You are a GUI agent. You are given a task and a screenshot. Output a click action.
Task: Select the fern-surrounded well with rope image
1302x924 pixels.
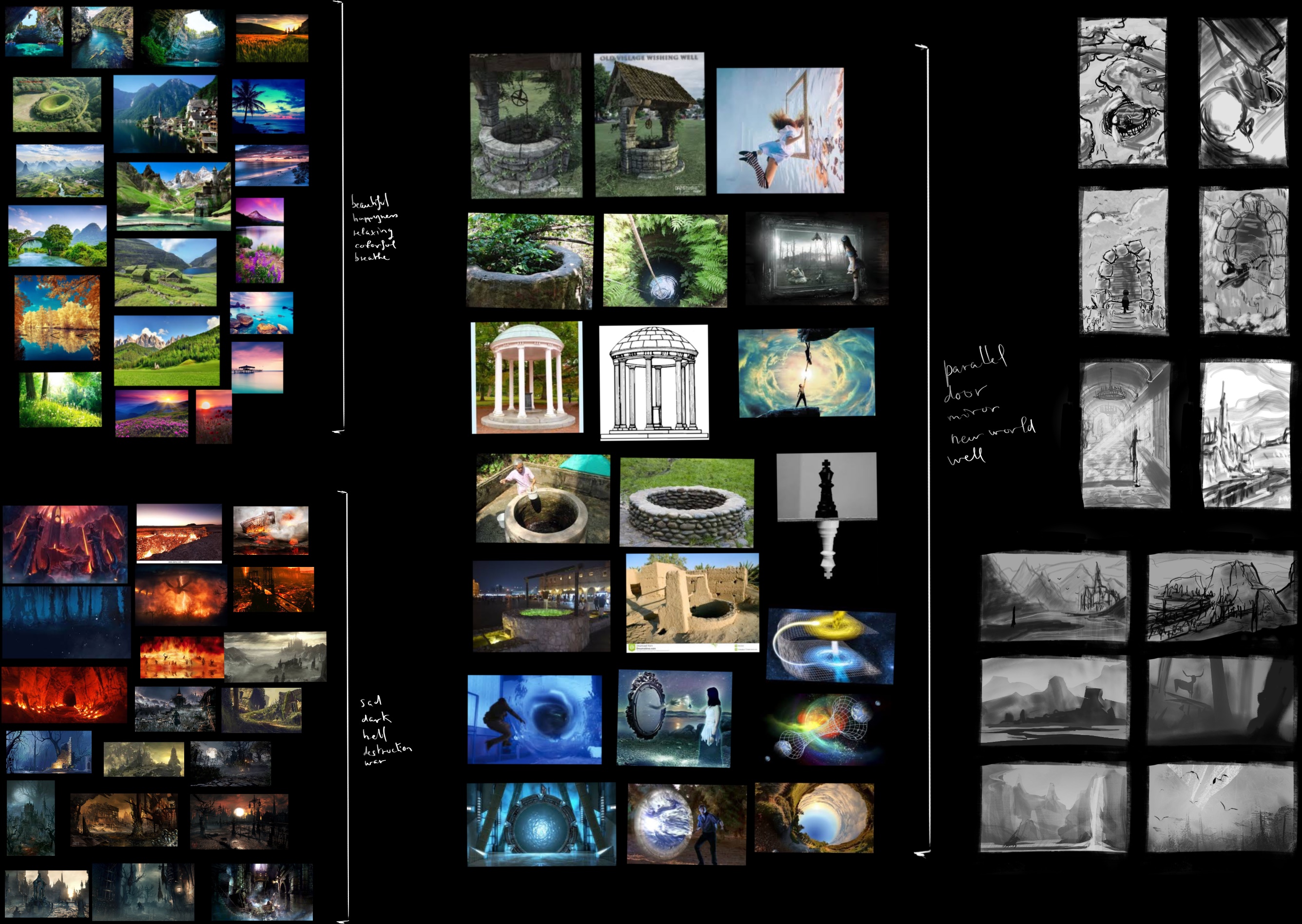[665, 261]
